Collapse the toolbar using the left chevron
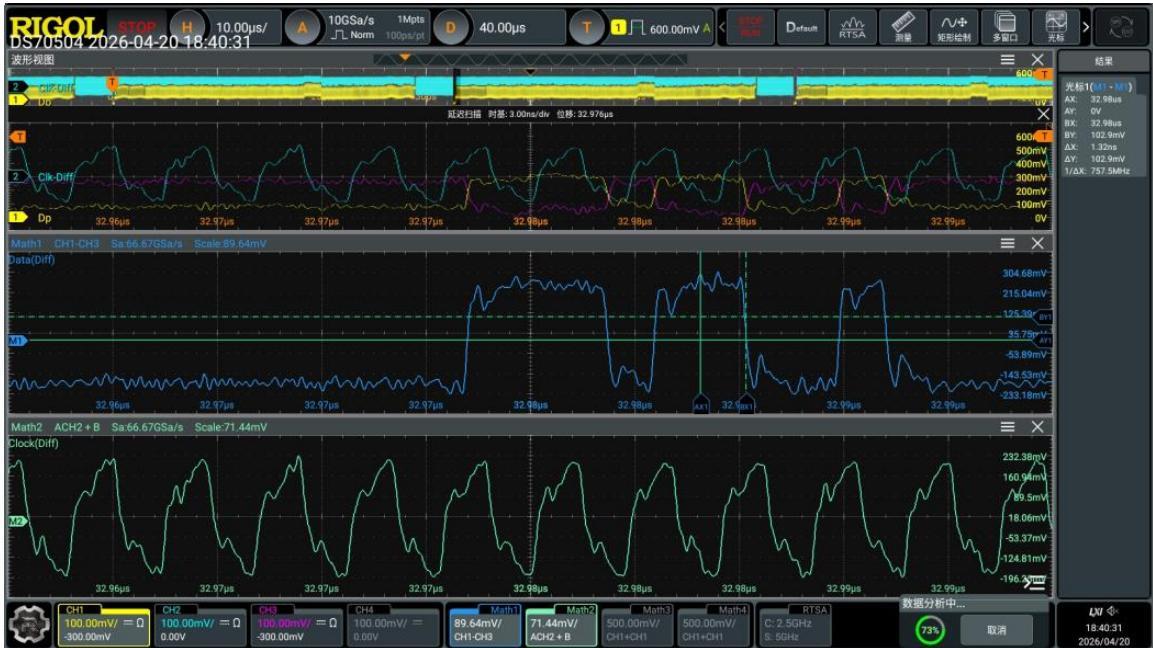 click(x=722, y=27)
